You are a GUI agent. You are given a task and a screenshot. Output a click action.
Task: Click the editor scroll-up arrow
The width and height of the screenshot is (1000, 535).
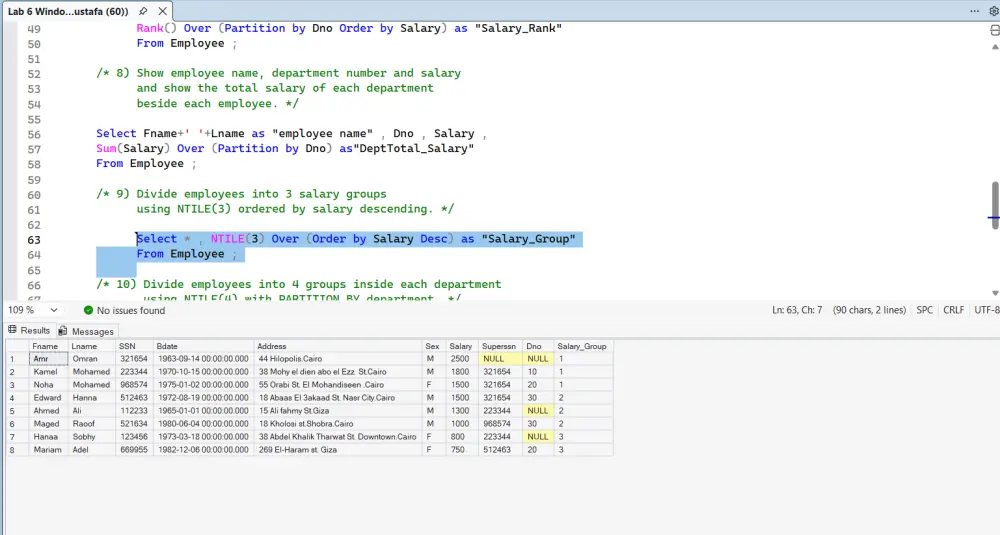click(995, 47)
